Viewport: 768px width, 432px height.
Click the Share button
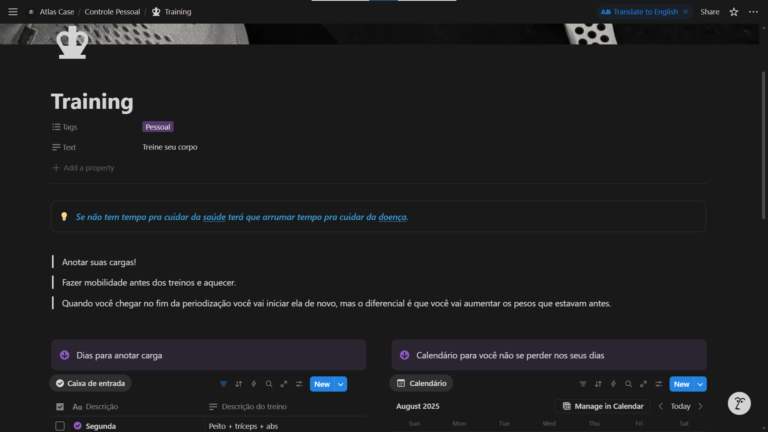point(709,12)
